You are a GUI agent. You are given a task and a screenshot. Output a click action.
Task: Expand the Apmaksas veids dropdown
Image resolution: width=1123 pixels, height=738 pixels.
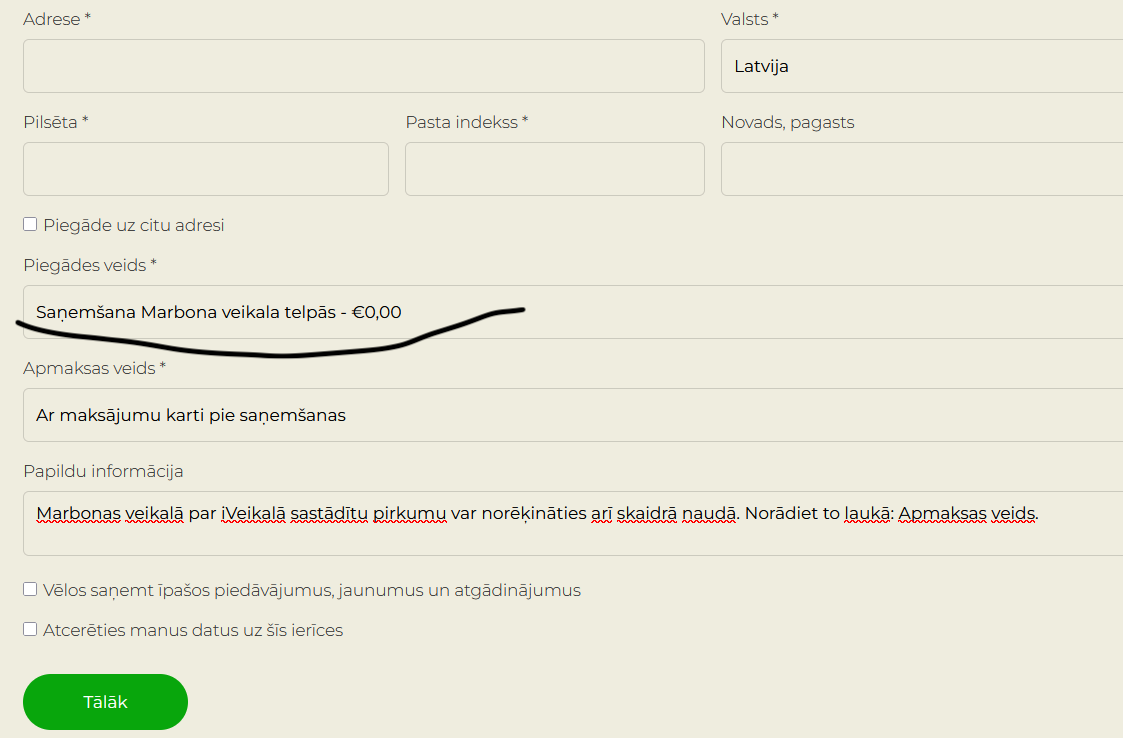pyautogui.click(x=573, y=415)
